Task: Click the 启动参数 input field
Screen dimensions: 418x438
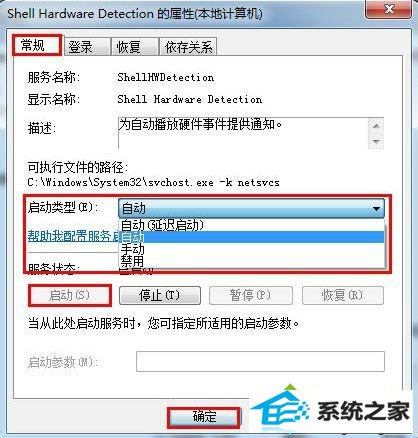Action: [x=260, y=361]
